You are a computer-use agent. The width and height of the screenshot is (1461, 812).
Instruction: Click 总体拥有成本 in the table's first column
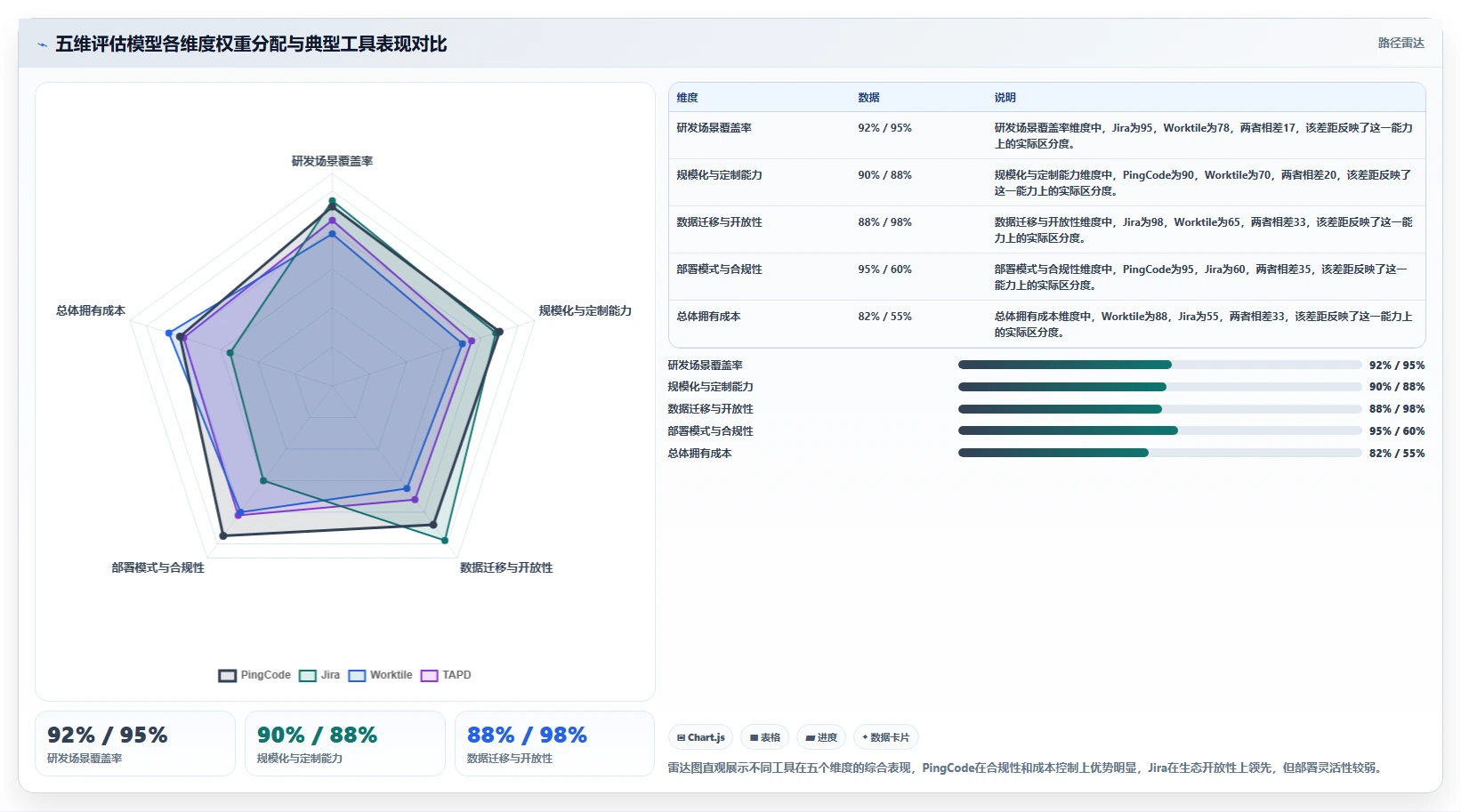coord(708,317)
